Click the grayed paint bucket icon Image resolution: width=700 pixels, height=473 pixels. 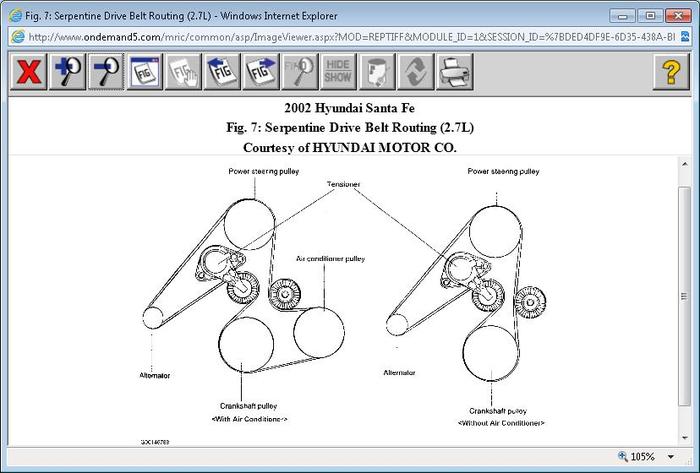pyautogui.click(x=377, y=71)
